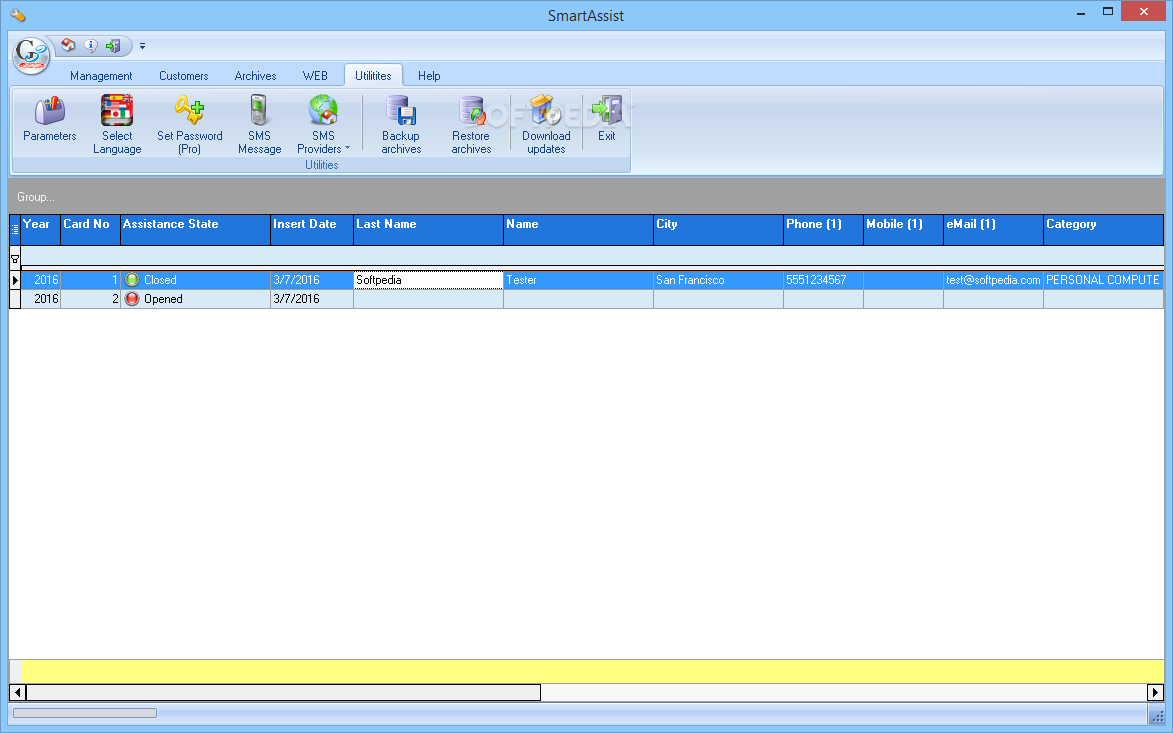The height and width of the screenshot is (733, 1173).
Task: Click SMS Providers globe icon
Action: tap(323, 111)
